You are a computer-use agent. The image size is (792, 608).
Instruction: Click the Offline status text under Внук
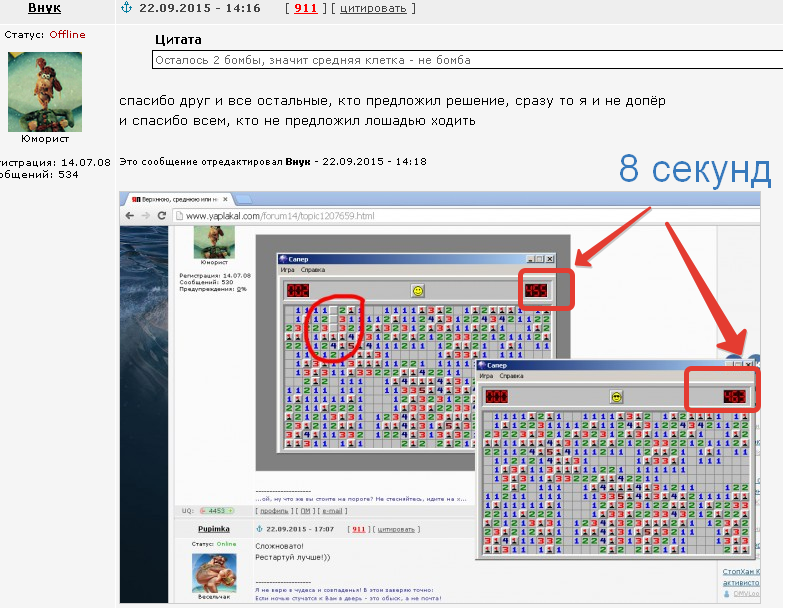click(67, 34)
